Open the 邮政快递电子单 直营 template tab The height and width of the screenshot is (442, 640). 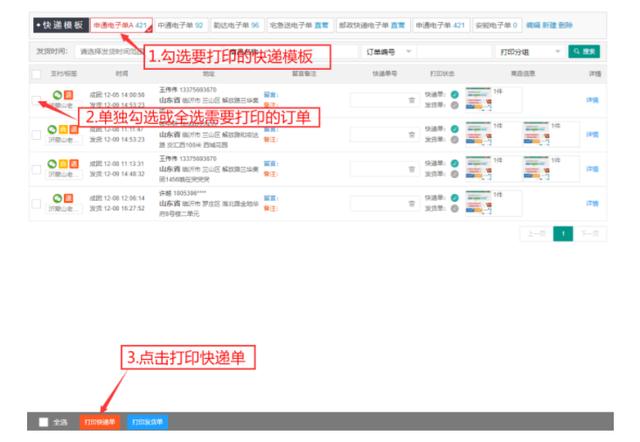pyautogui.click(x=372, y=25)
